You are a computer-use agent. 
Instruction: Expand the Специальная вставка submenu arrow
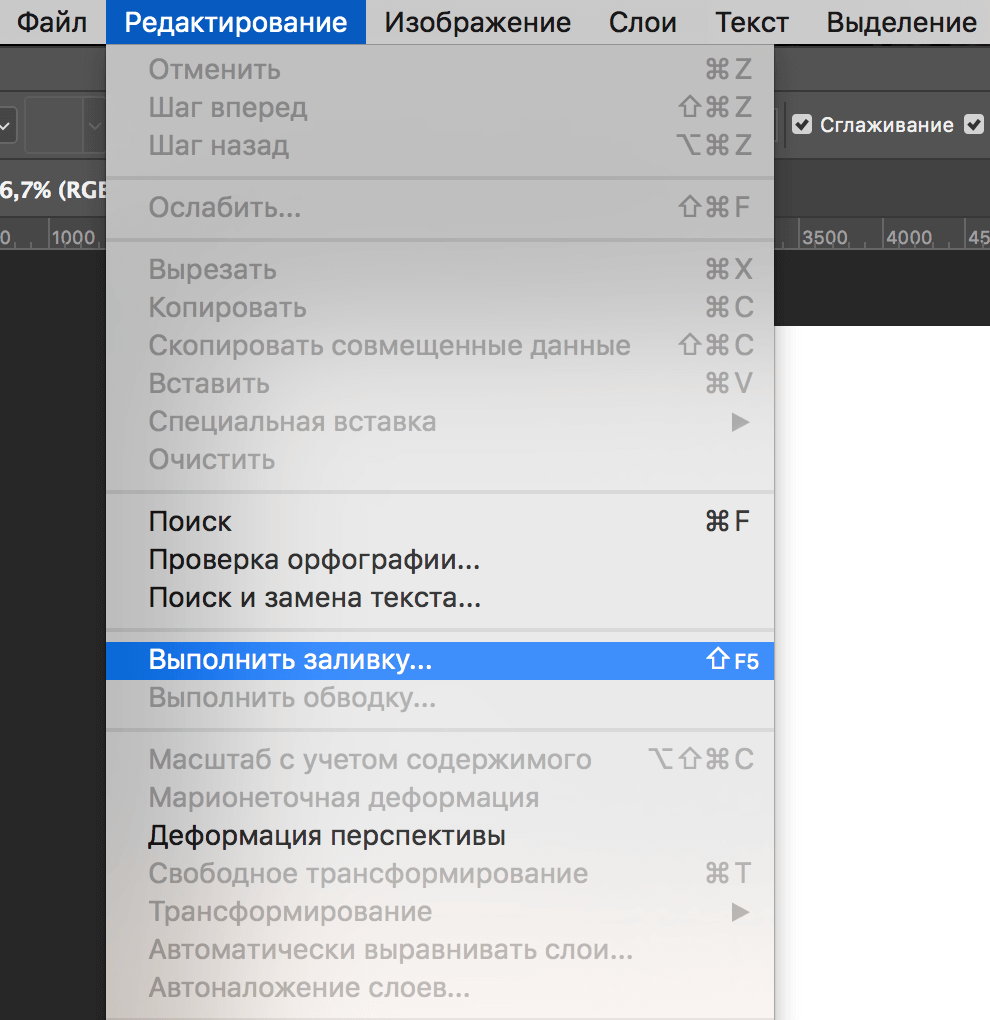(740, 422)
